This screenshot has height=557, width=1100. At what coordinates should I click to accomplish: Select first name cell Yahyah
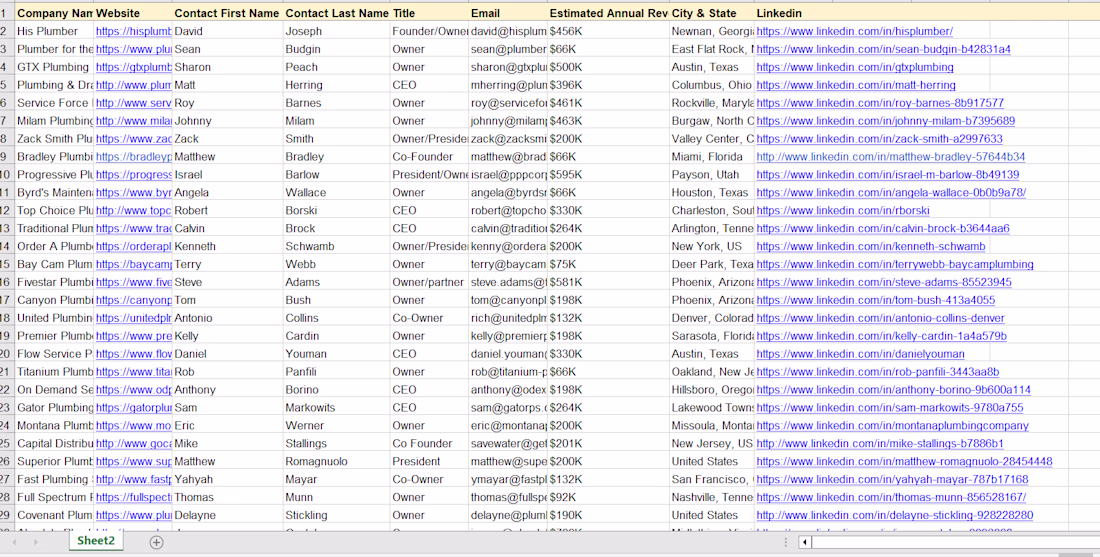point(228,479)
